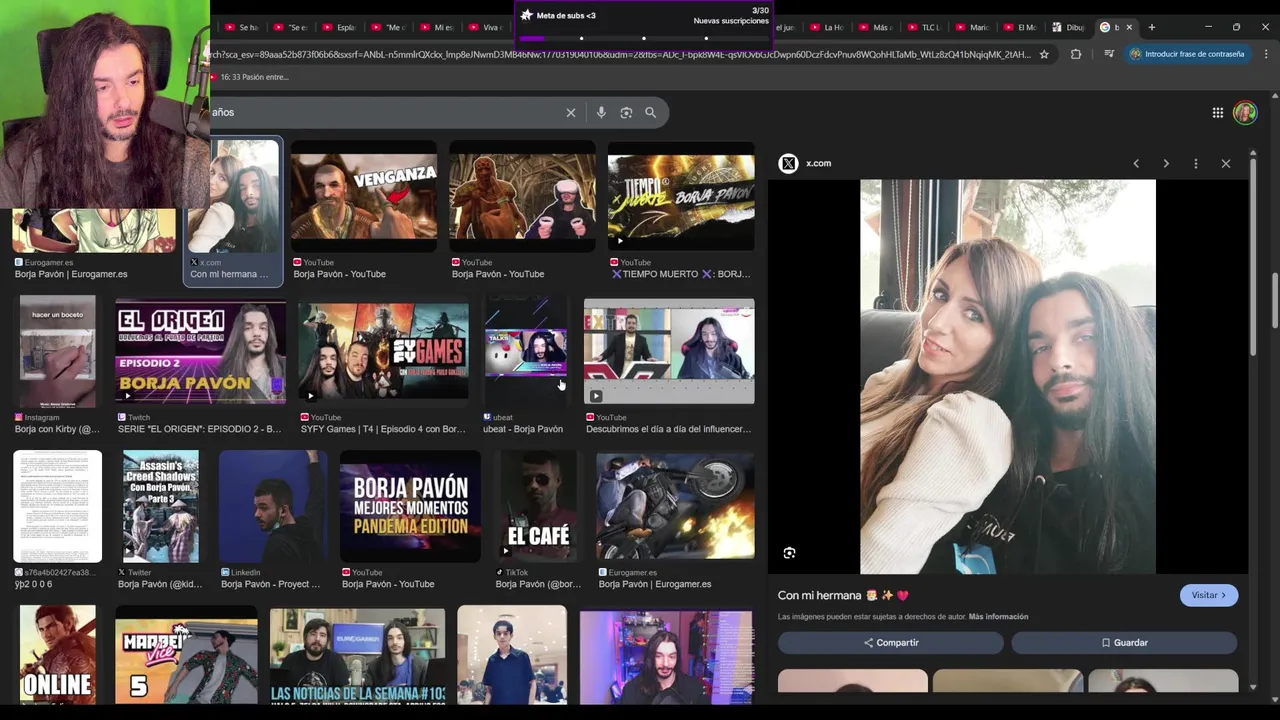1280x720 pixels.
Task: Open Google Lens image search icon
Action: (626, 113)
